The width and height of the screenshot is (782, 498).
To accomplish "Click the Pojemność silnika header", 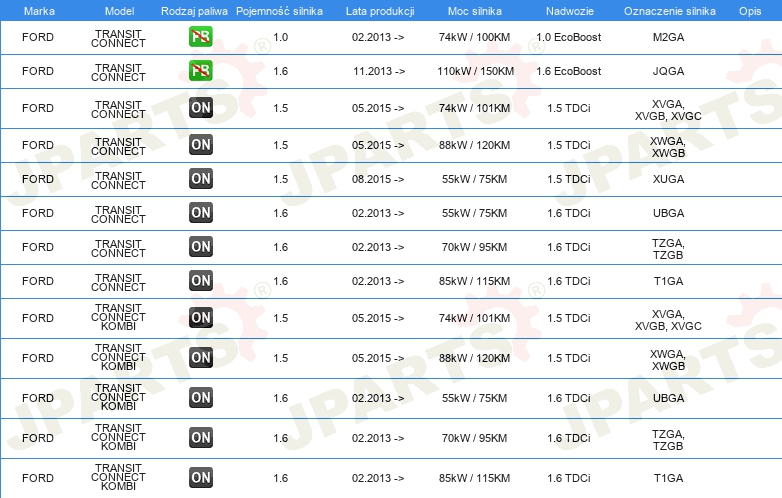I will pyautogui.click(x=279, y=11).
